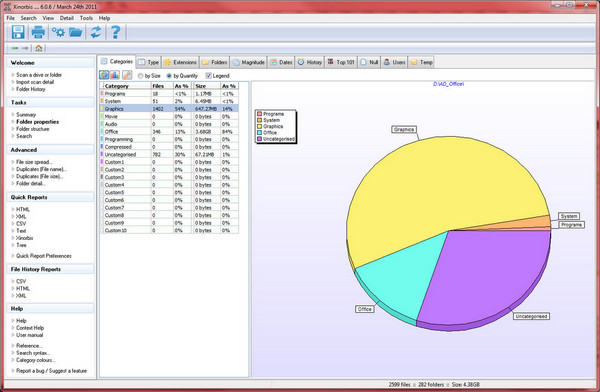Screen dimensions: 600x392
Task: Click the edit chart pencil icon
Action: pos(127,75)
